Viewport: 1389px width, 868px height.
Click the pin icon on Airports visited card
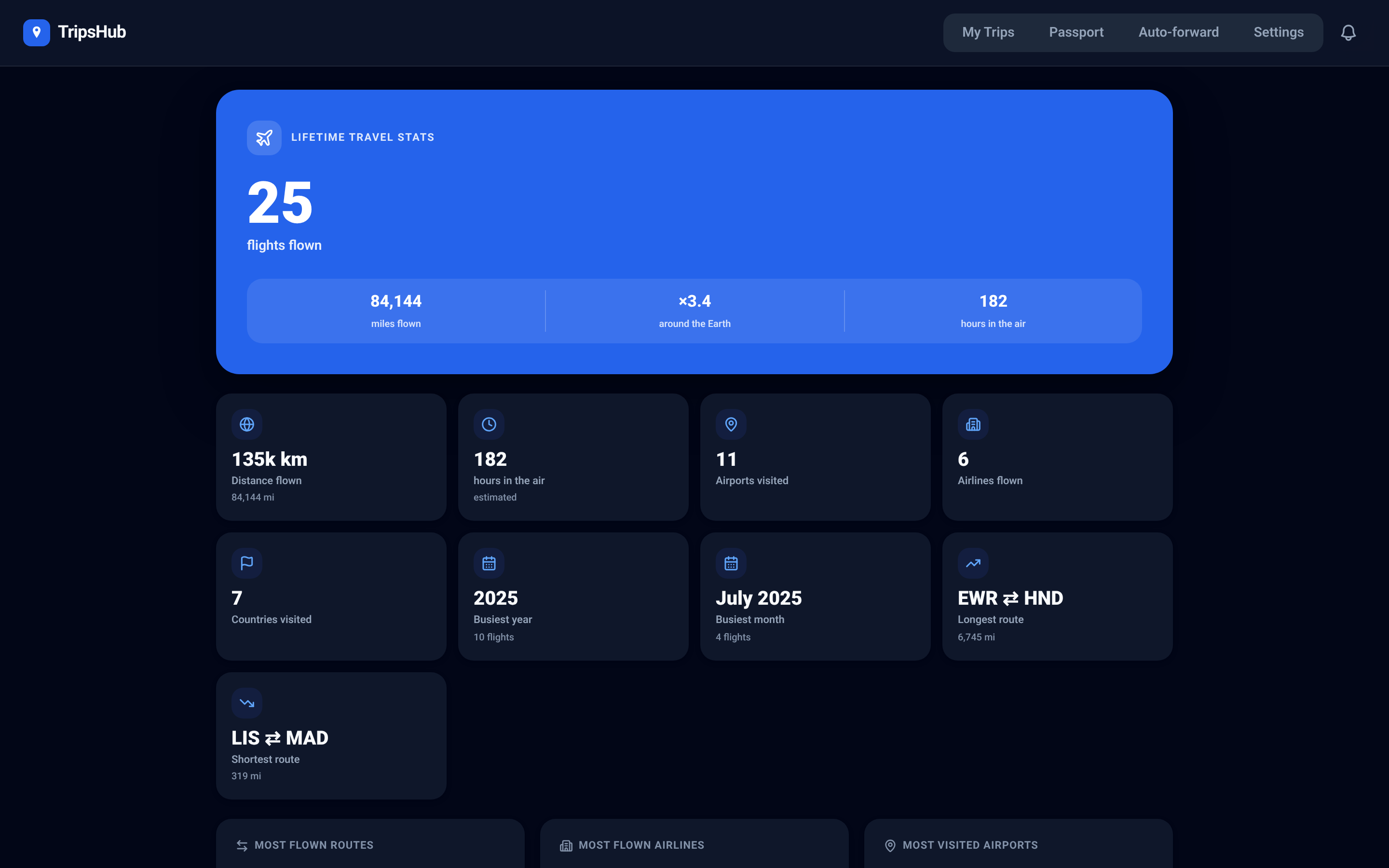pos(731,424)
